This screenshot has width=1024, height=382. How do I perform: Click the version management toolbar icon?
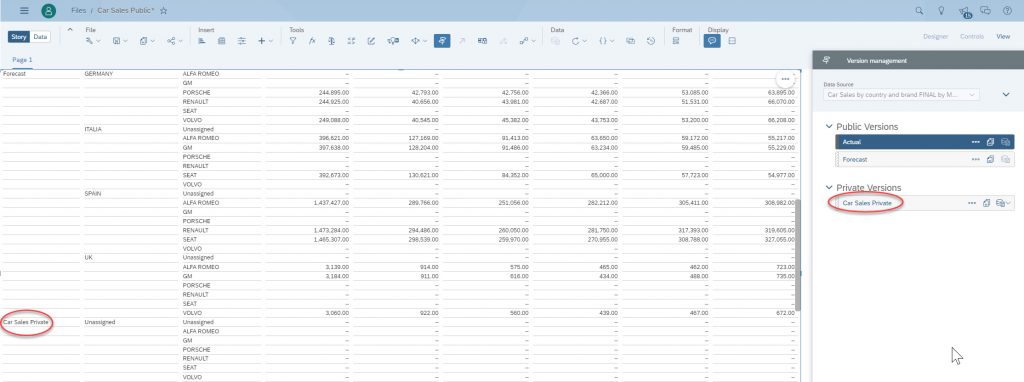pos(442,40)
